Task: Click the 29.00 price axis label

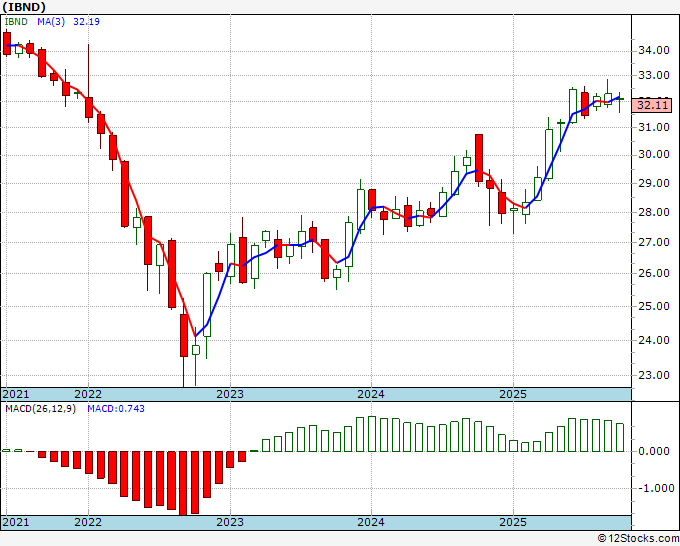Action: [654, 183]
